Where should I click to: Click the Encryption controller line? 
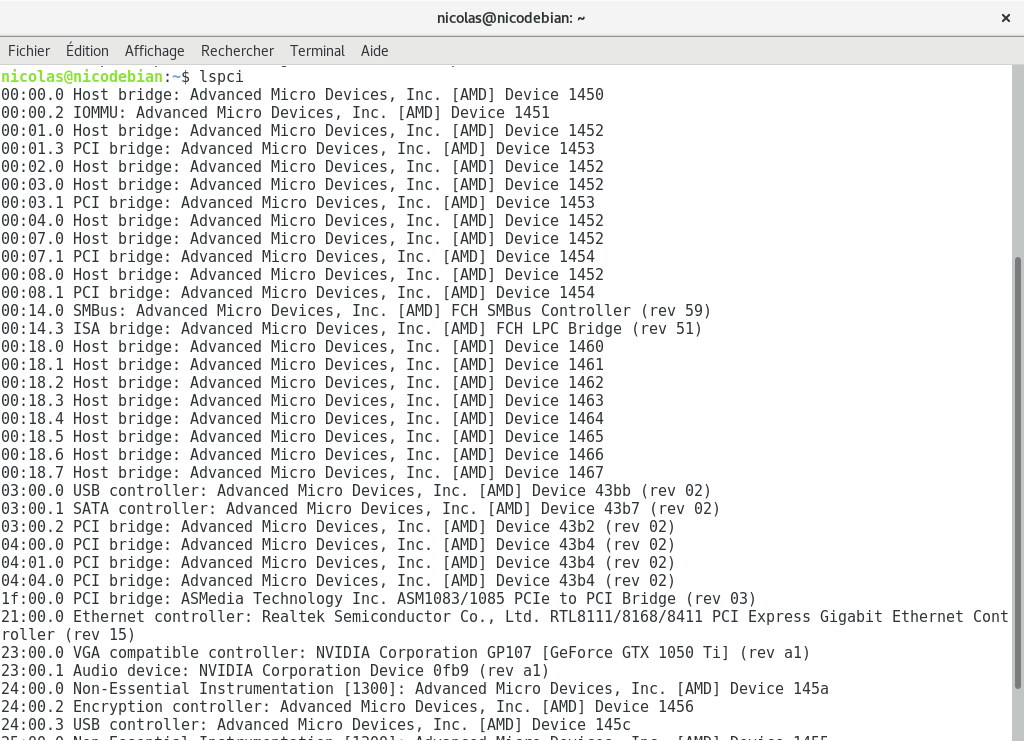347,707
